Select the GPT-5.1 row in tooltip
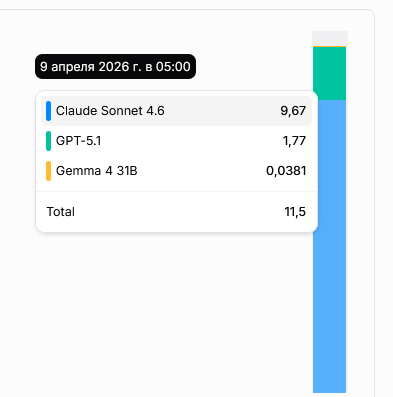393x397 pixels. tap(176, 141)
